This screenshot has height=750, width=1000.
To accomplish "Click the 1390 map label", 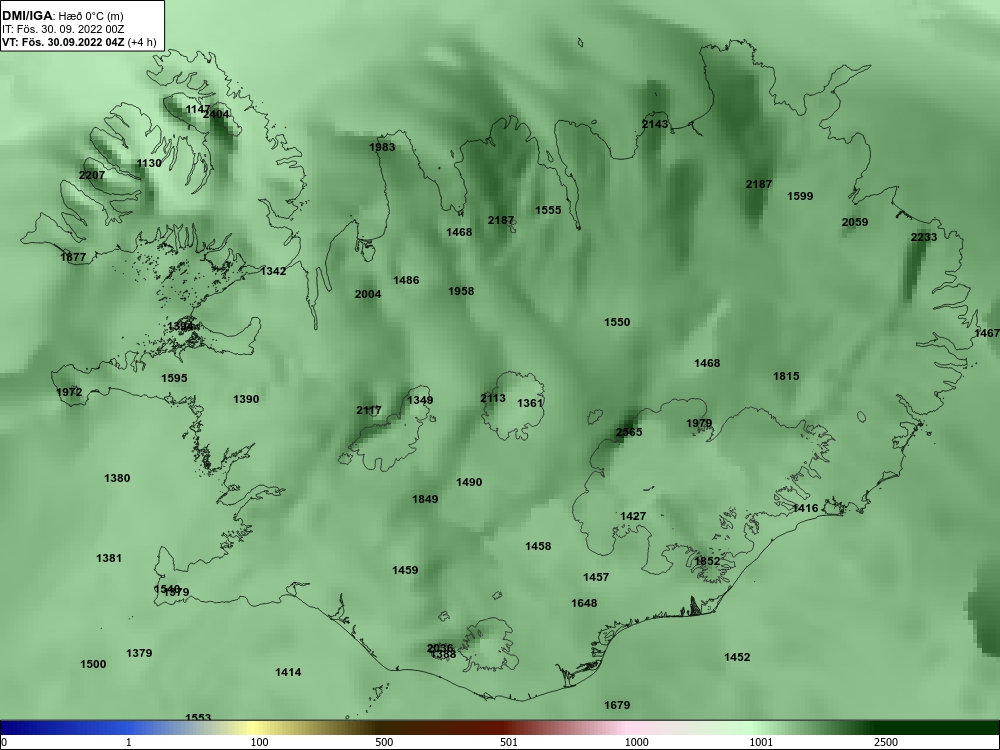I will click(246, 400).
